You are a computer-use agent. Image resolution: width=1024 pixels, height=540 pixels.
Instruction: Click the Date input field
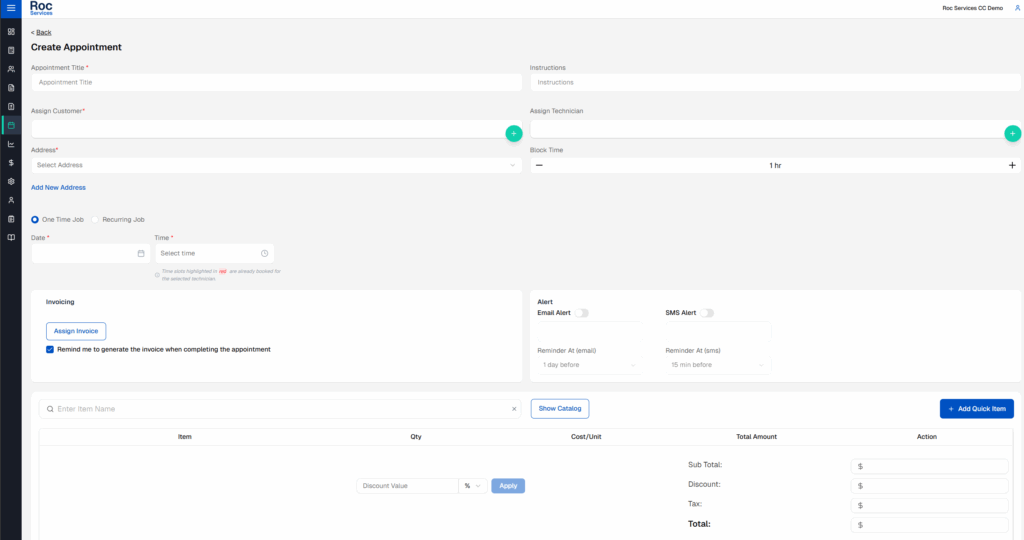click(x=90, y=253)
